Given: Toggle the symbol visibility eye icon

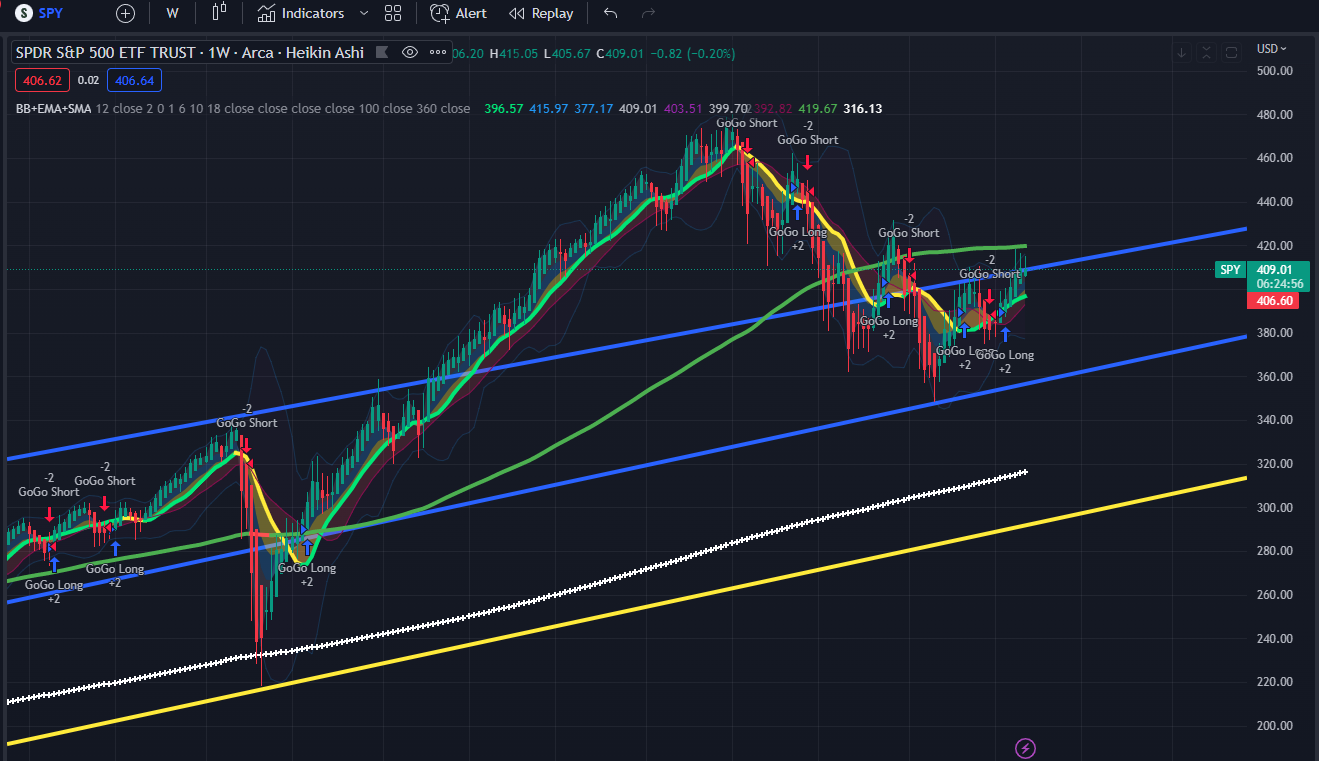Looking at the screenshot, I should tap(409, 52).
